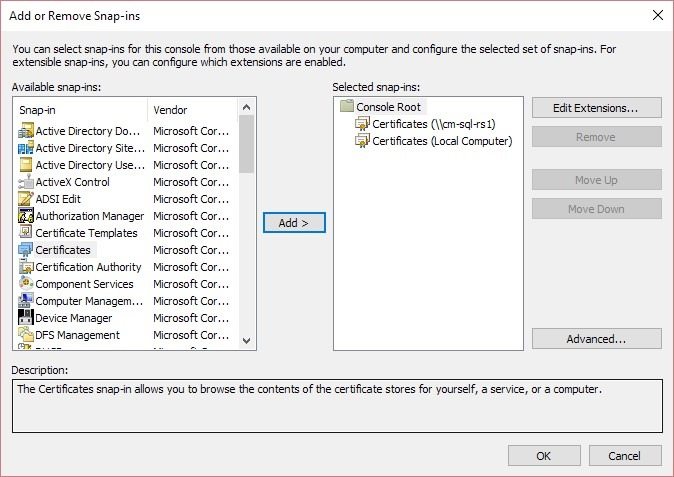Pick the Authorization Manager icon
This screenshot has height=477, width=674.
[26, 216]
